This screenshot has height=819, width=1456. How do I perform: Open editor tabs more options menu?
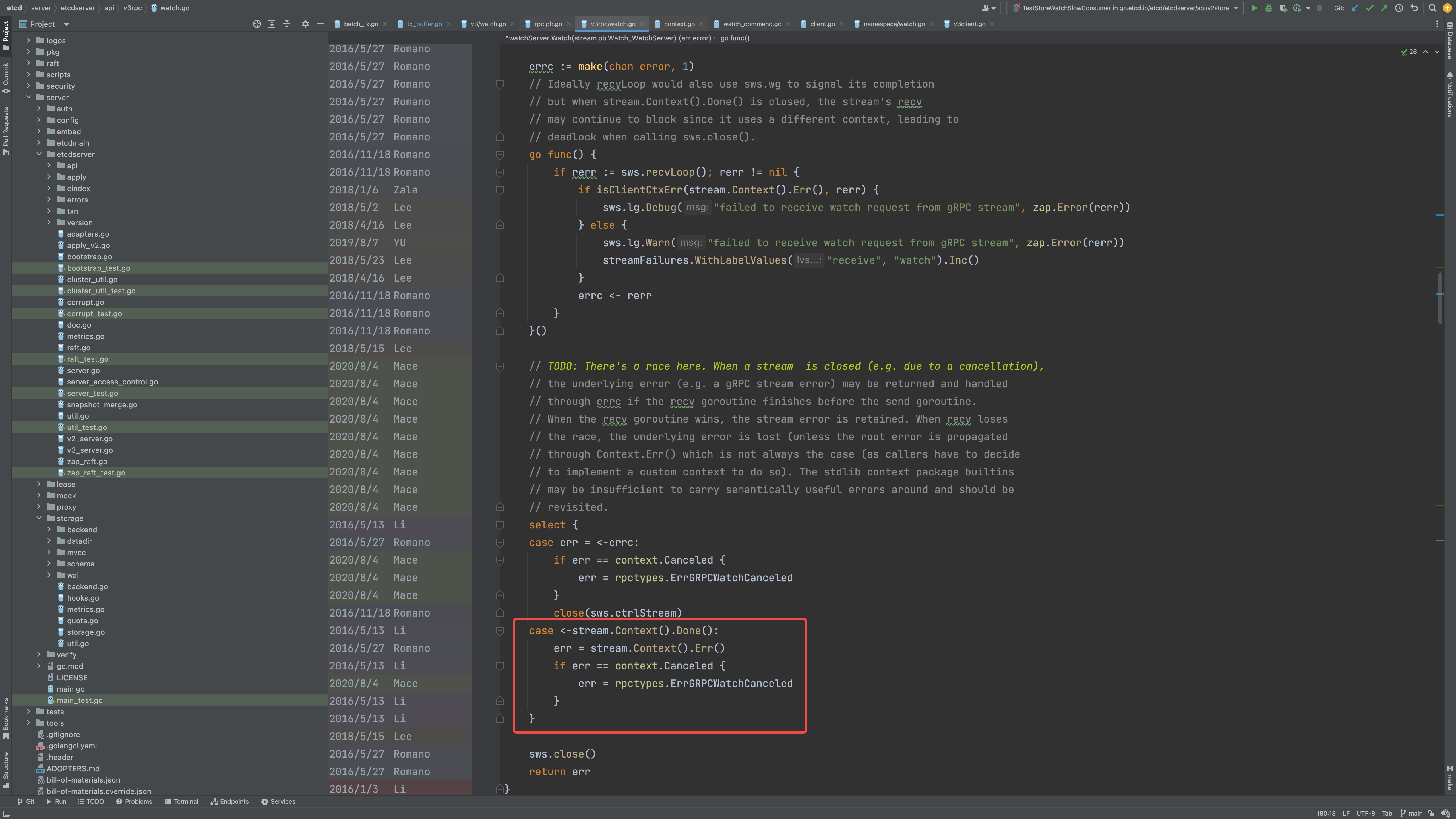tap(1437, 24)
